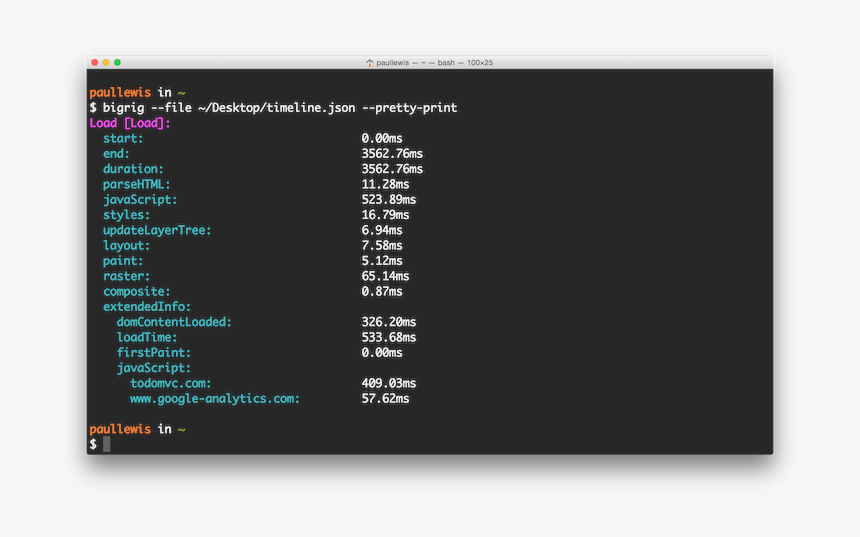
Task: Click the value 7.58ms
Action: (x=382, y=246)
